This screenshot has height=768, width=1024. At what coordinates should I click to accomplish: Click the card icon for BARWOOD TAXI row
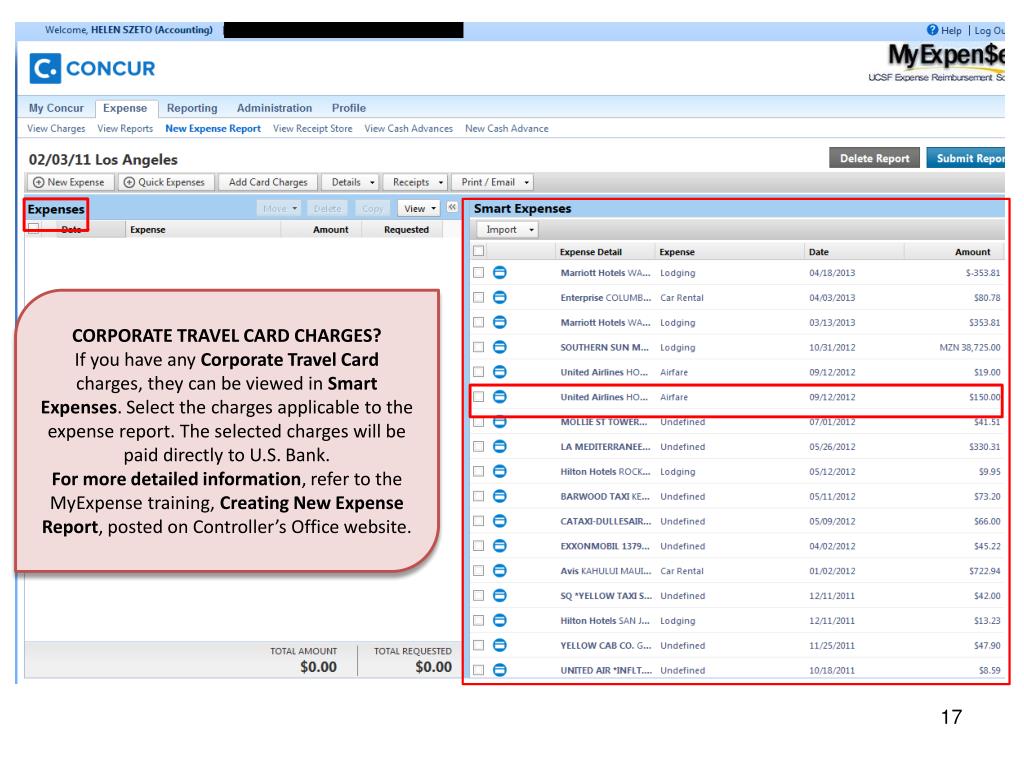pyautogui.click(x=500, y=496)
